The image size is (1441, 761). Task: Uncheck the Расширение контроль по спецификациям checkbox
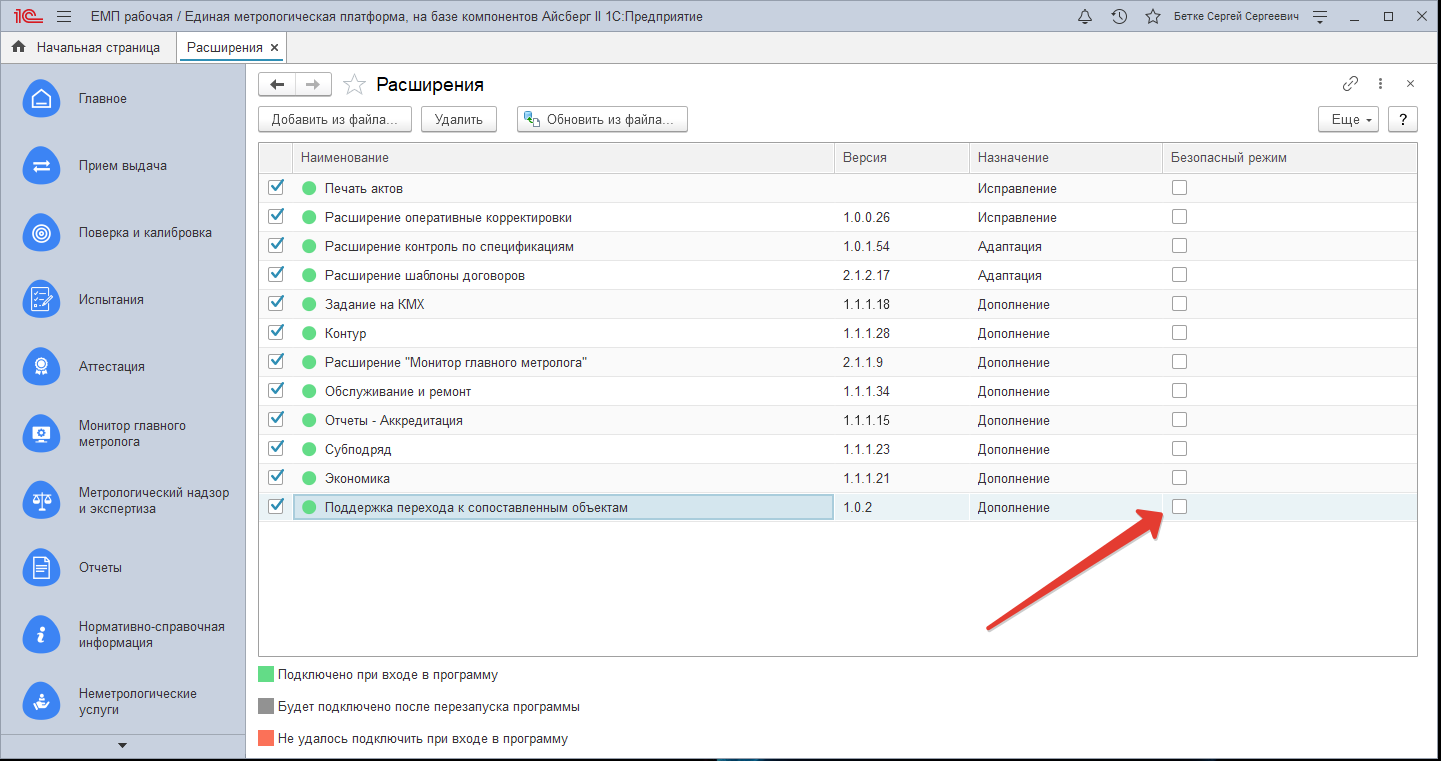pos(276,245)
